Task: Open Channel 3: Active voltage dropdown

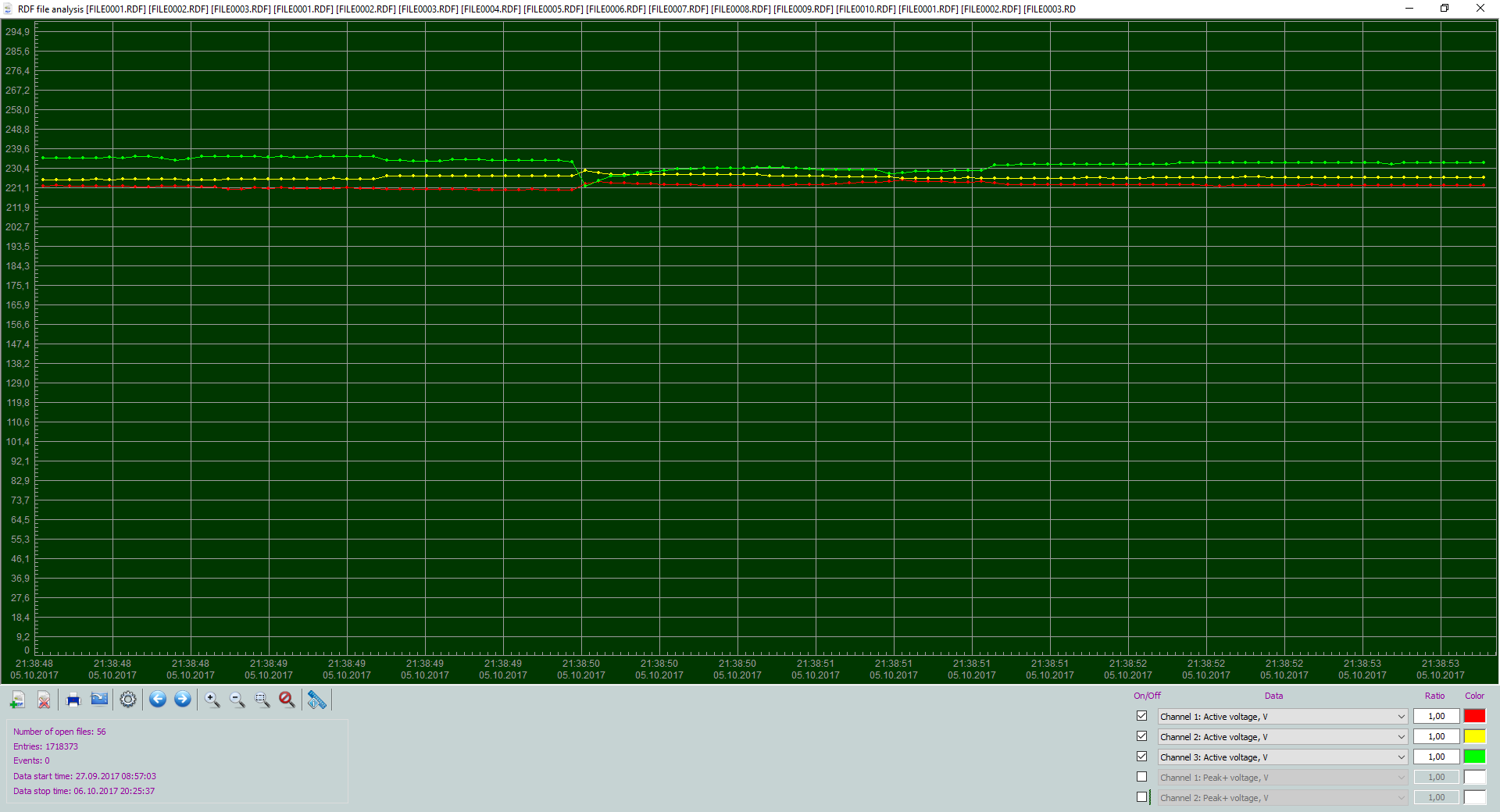Action: tap(1283, 757)
